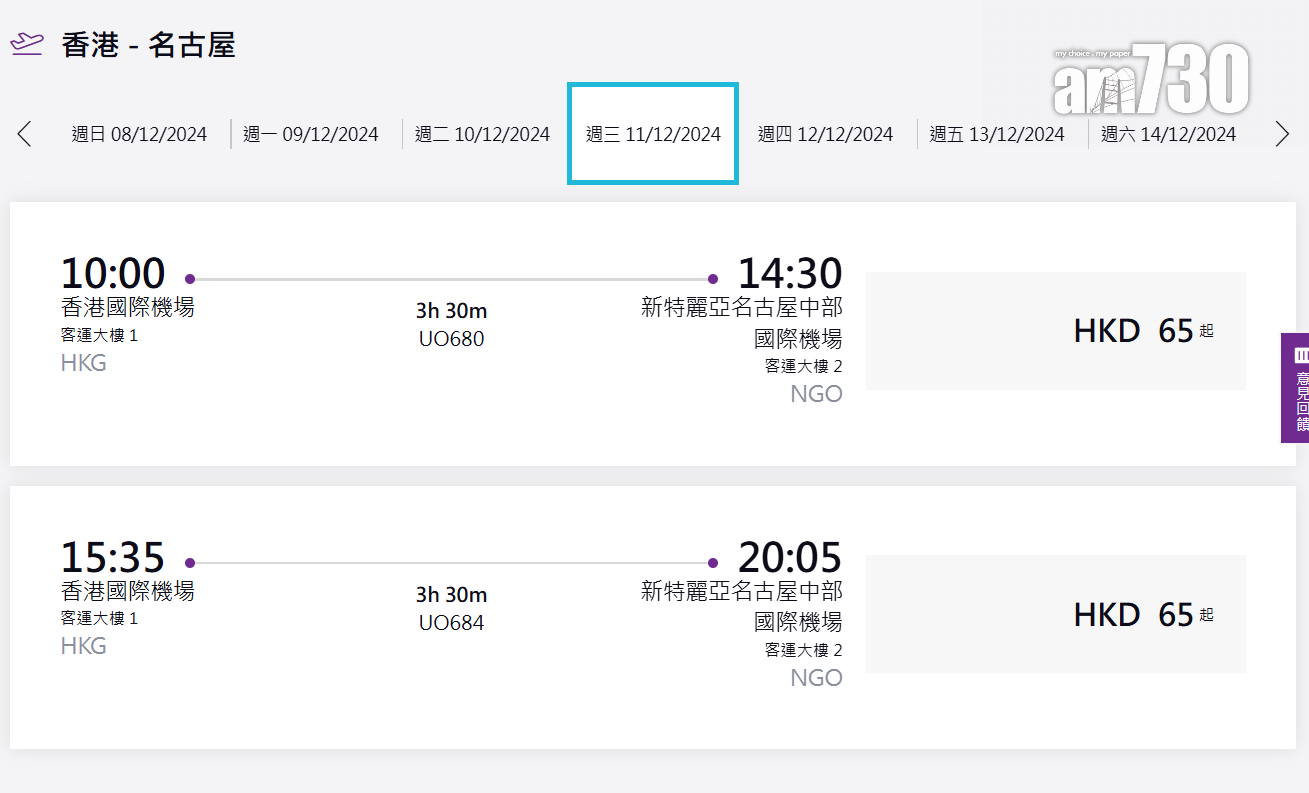Select Monday 09/12/2024 date tab

click(311, 134)
